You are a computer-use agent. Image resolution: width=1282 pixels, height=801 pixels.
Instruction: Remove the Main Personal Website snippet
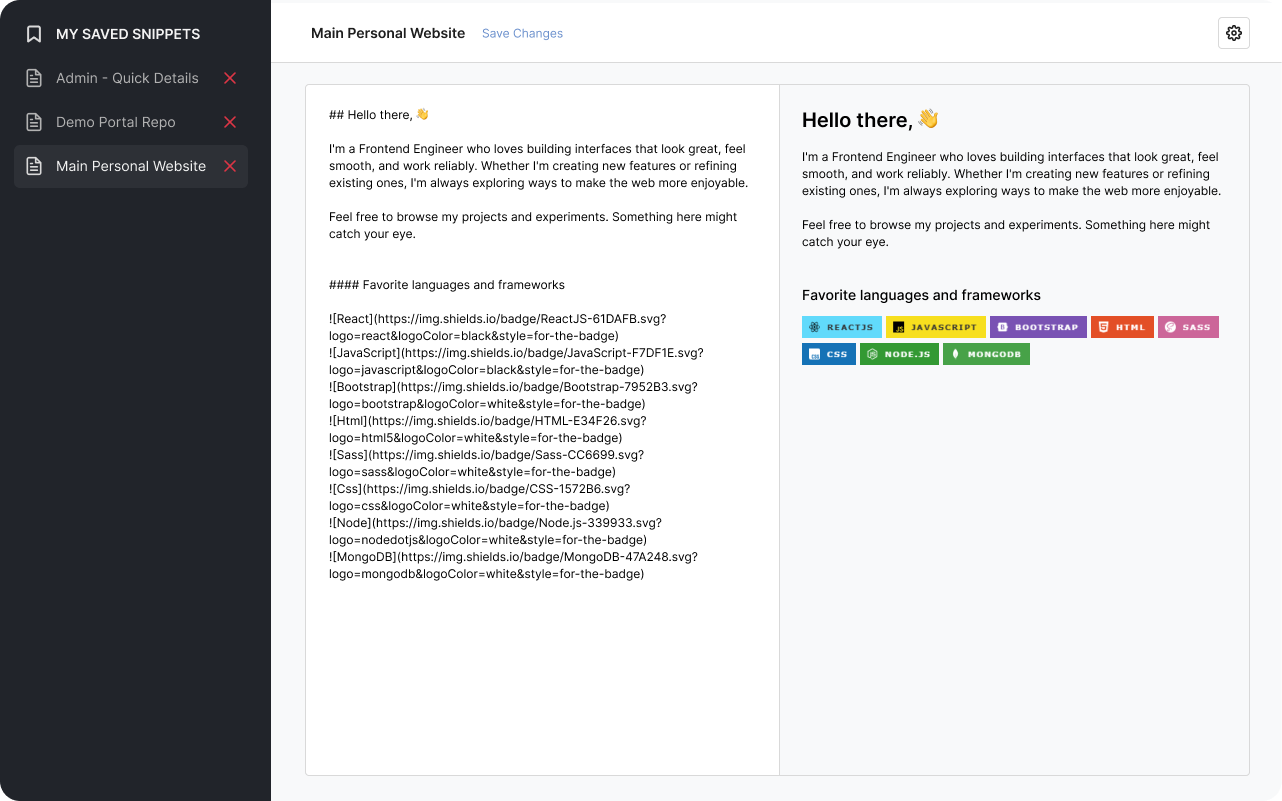[x=230, y=166]
